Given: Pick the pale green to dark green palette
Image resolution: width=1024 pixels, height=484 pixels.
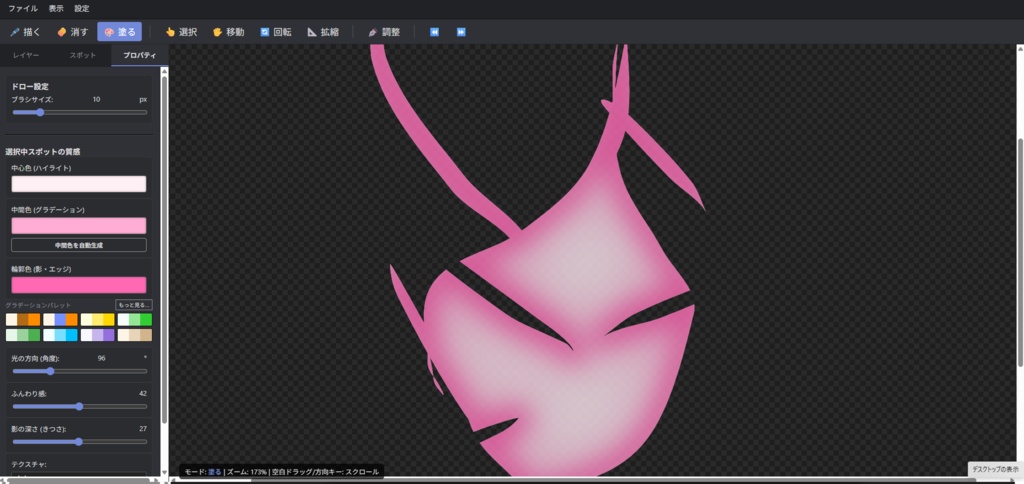Looking at the screenshot, I should 23,335.
